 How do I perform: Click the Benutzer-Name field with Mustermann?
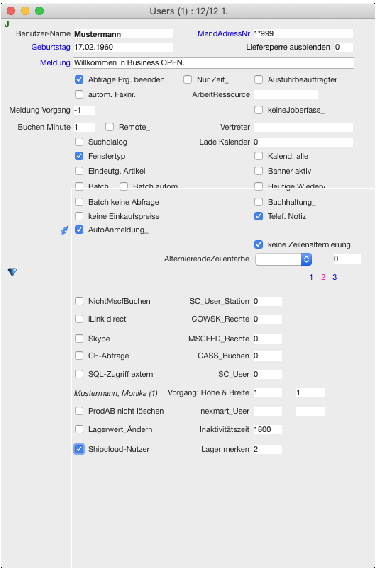pos(123,34)
